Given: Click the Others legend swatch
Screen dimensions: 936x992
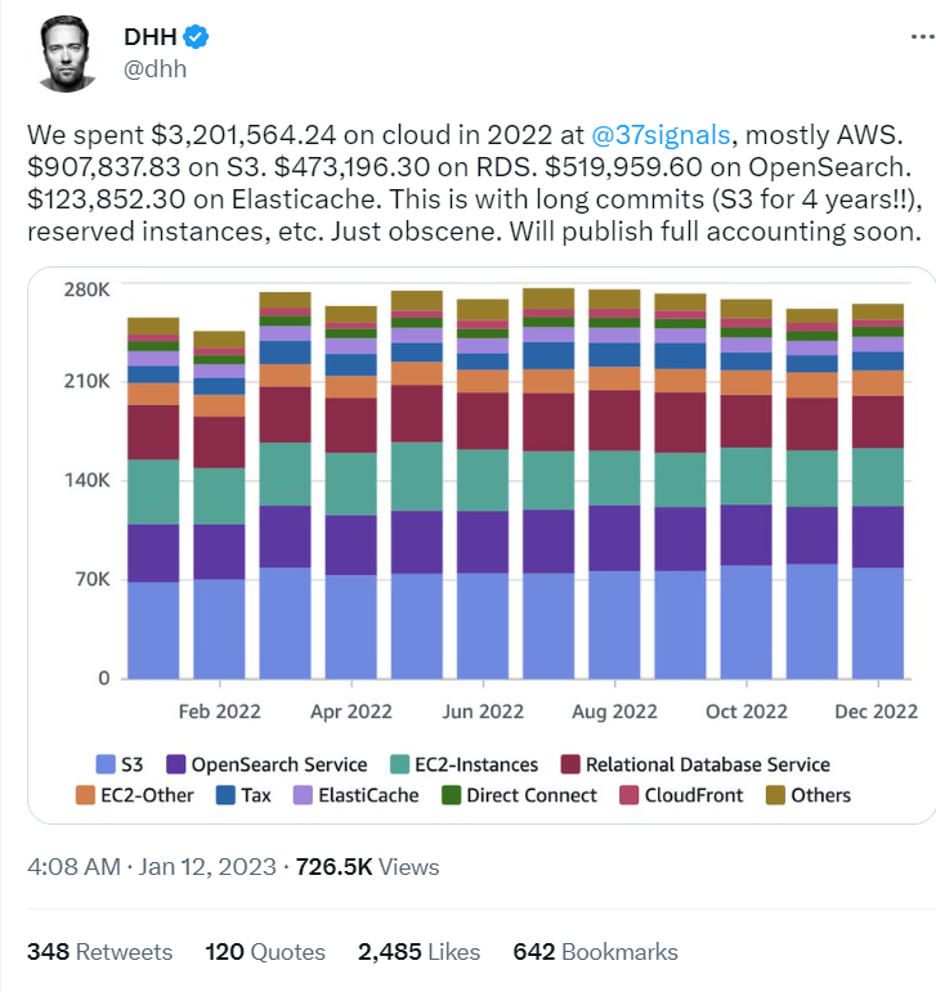Looking at the screenshot, I should pos(774,796).
